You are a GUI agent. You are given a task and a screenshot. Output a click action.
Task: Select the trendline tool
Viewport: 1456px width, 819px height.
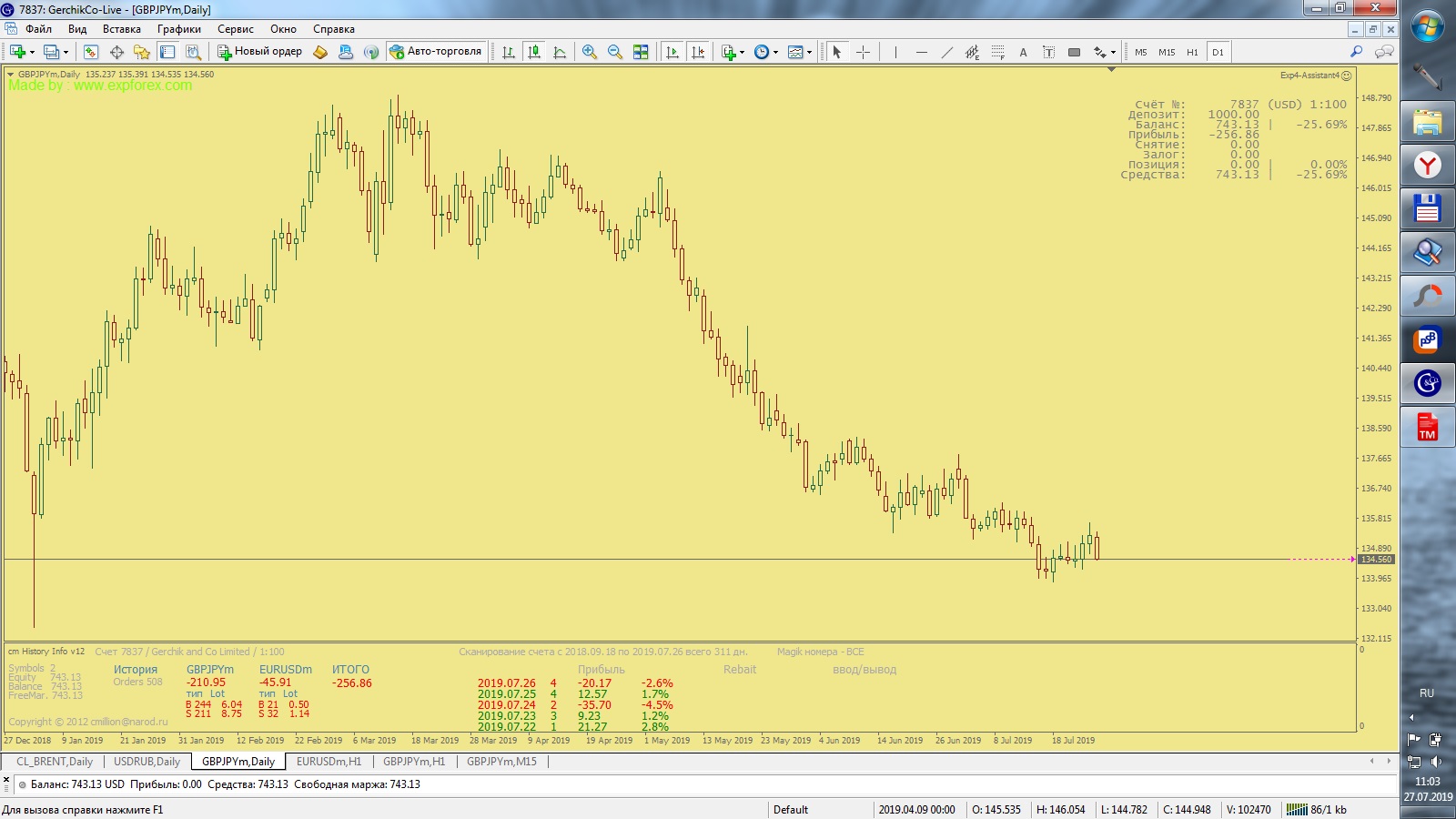point(946,52)
